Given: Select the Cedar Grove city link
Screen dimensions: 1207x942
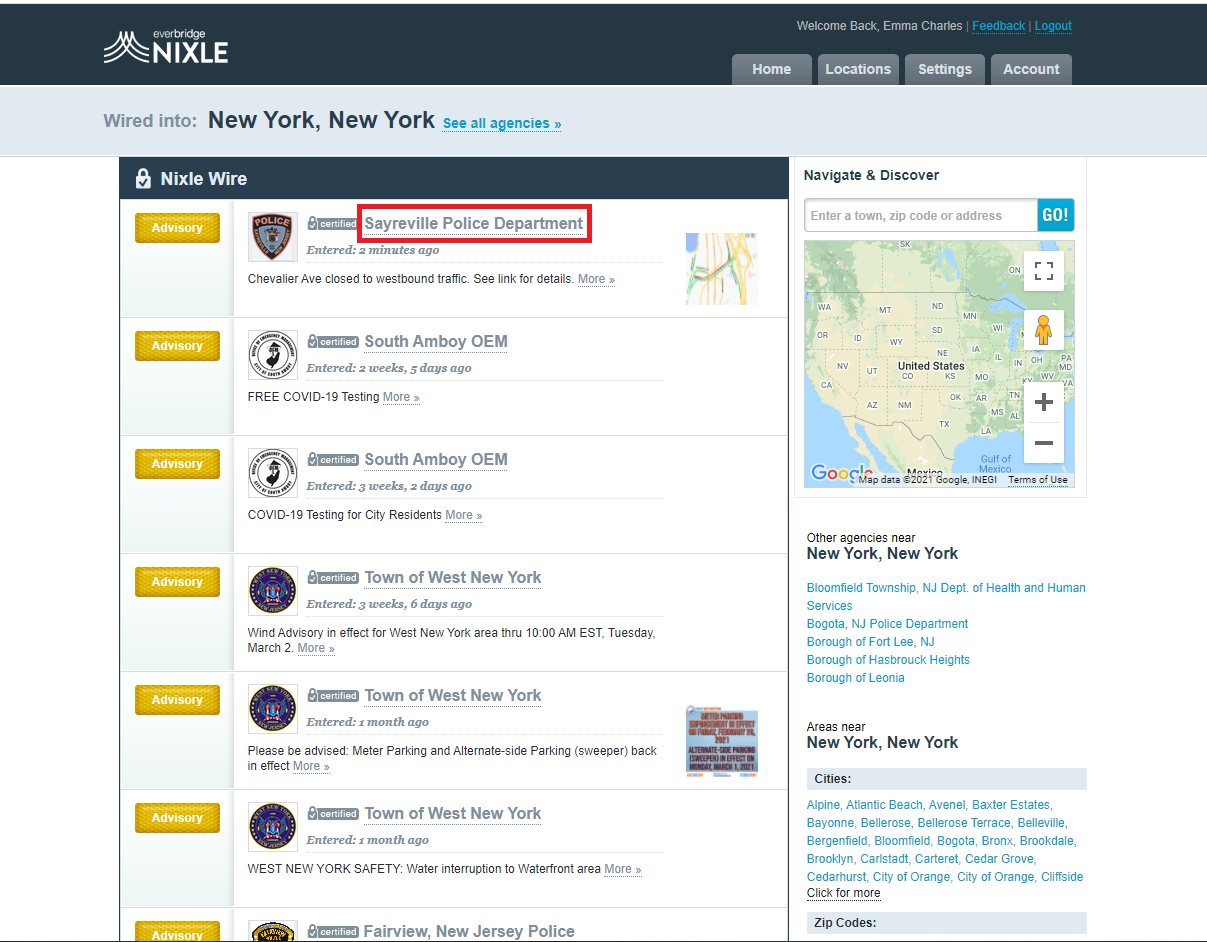Looking at the screenshot, I should (x=1001, y=859).
